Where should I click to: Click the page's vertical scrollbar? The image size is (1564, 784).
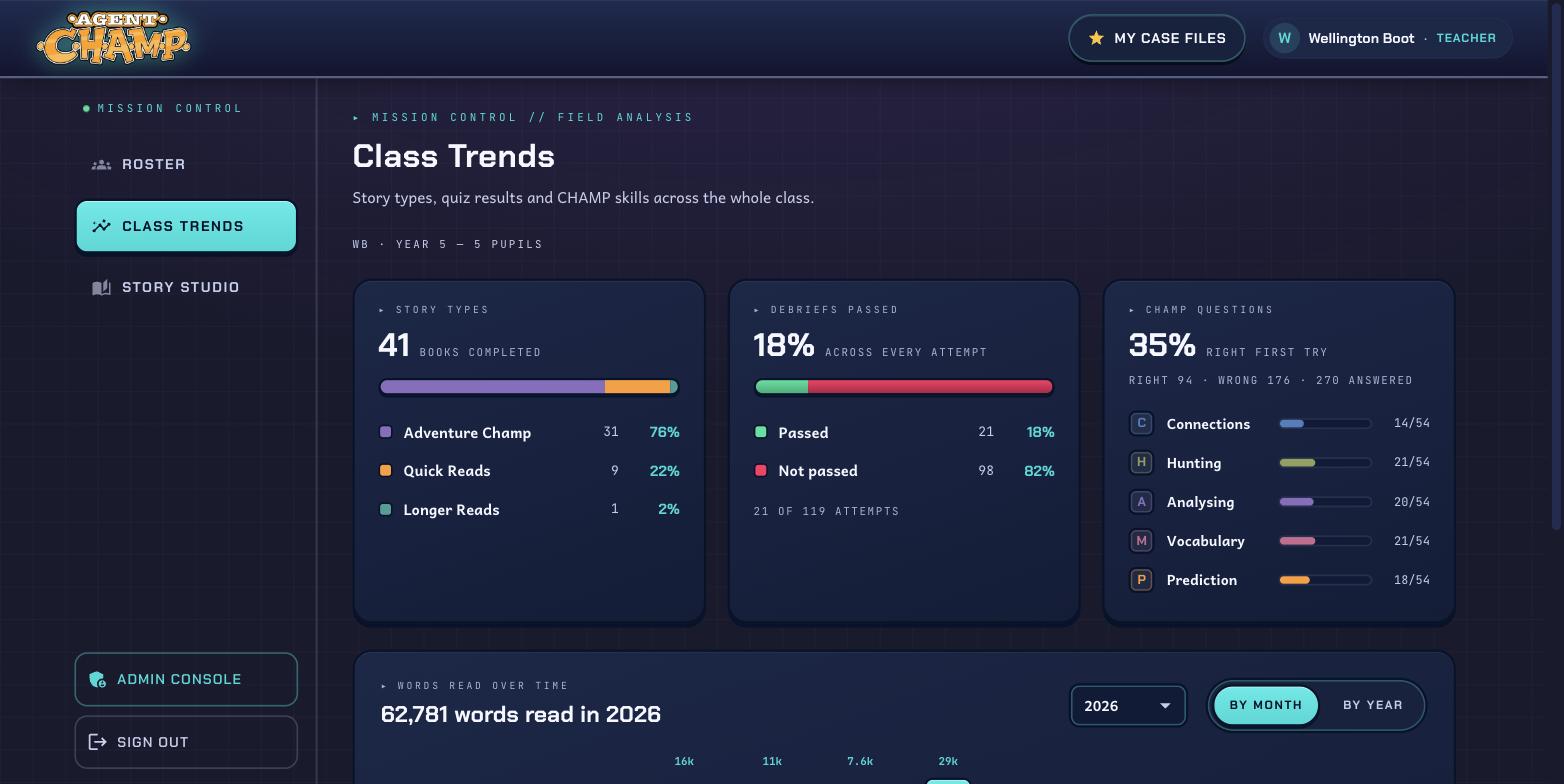click(x=1556, y=265)
